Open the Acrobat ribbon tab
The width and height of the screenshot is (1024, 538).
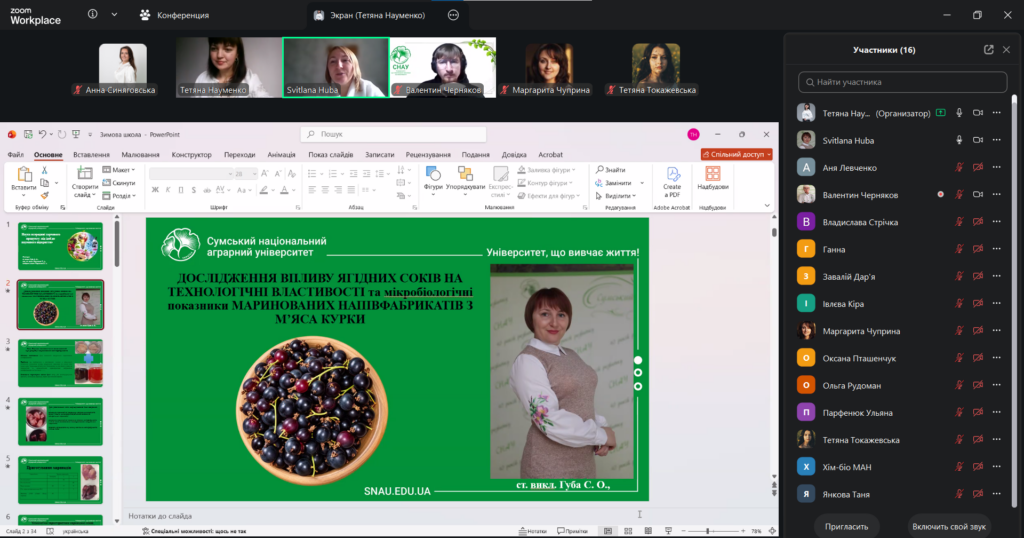coord(551,155)
